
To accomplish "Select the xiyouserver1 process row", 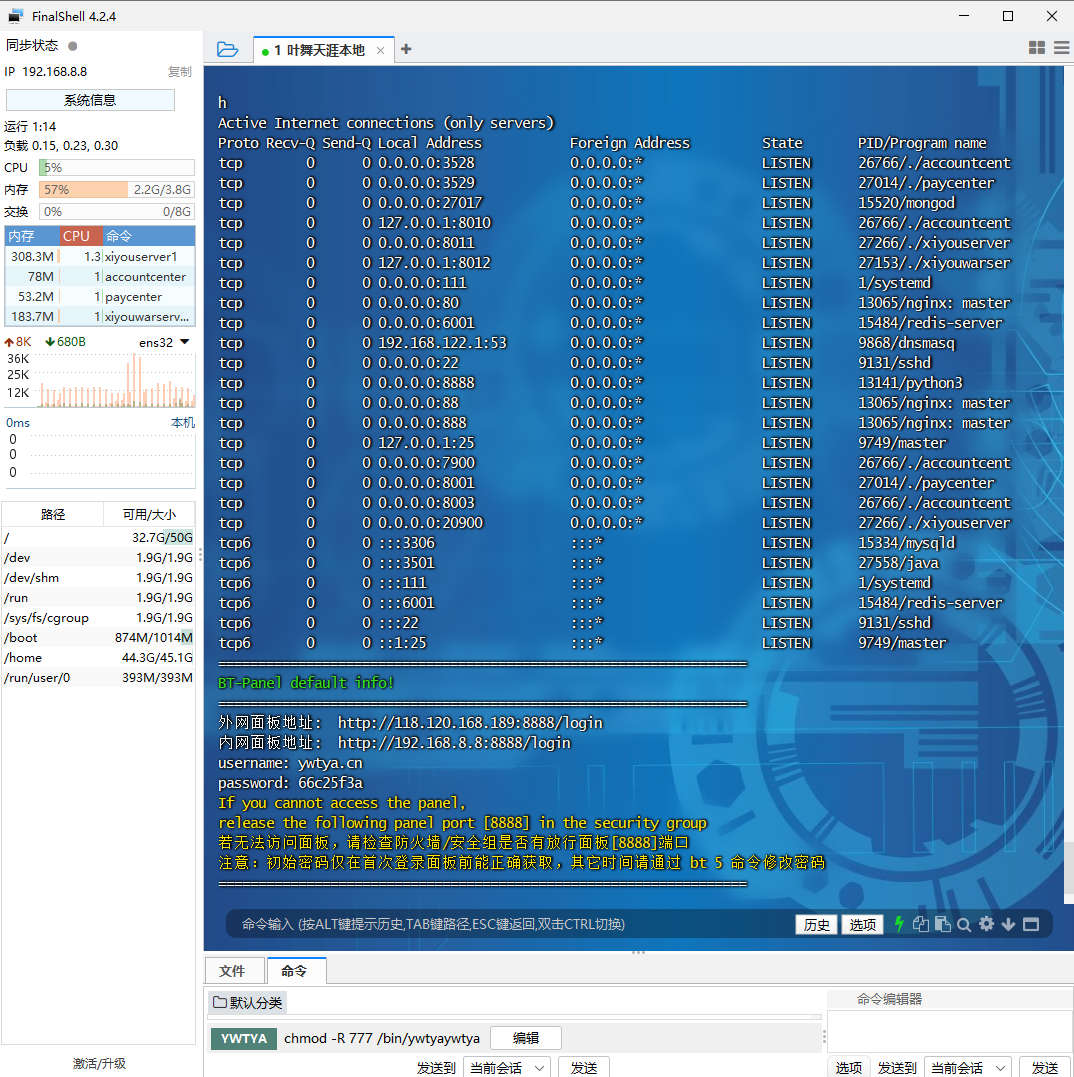I will (x=100, y=256).
